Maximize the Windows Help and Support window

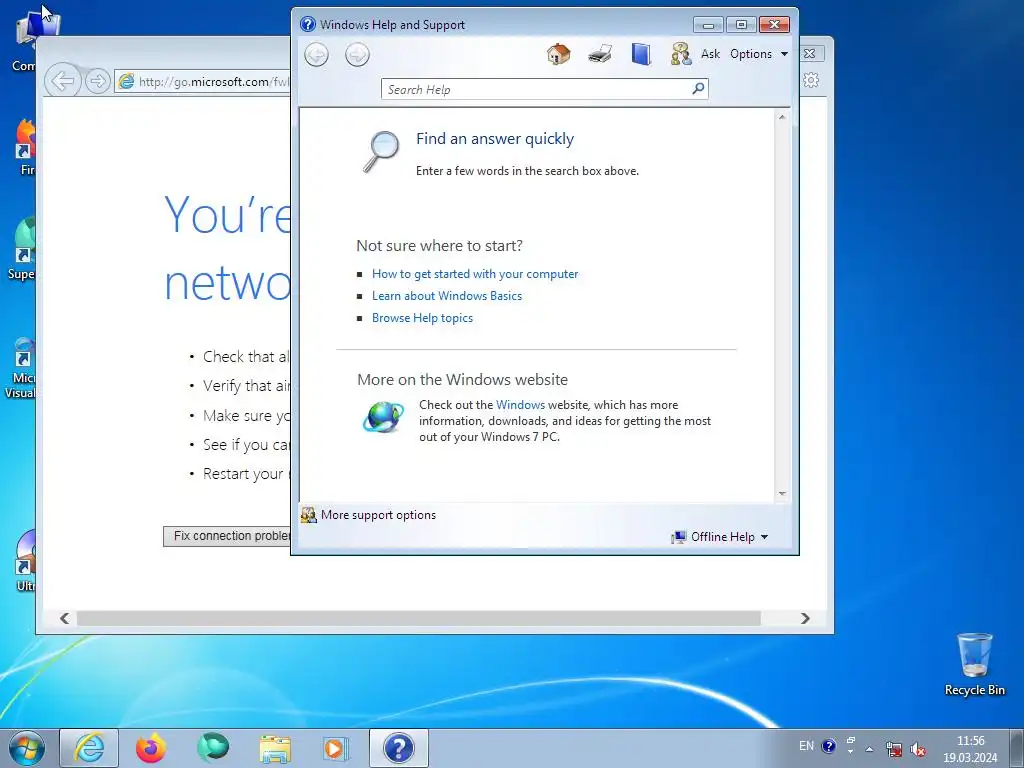point(741,25)
